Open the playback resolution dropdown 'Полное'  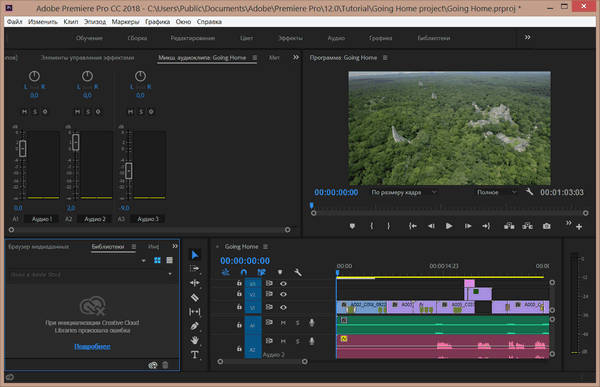point(497,192)
